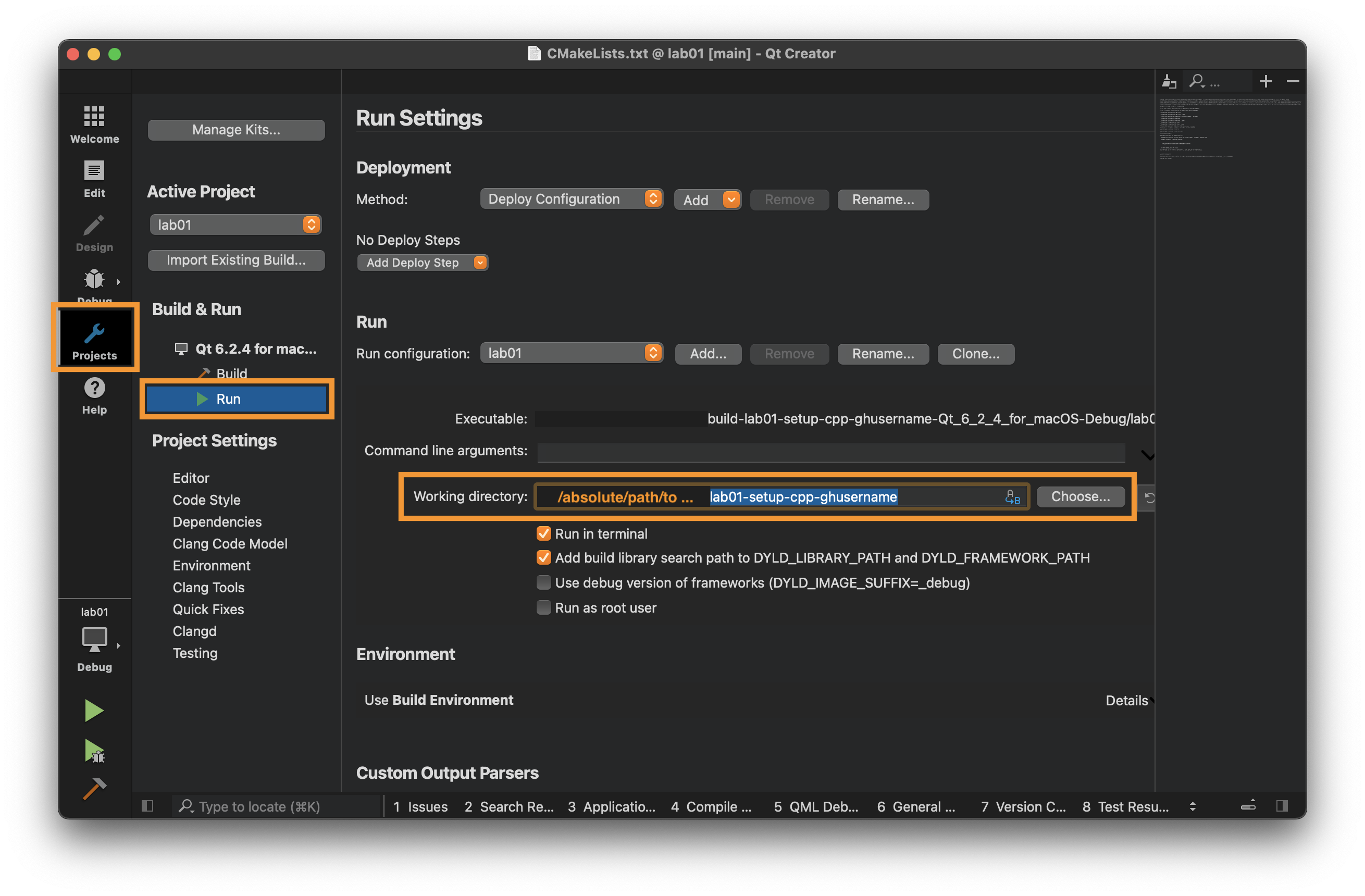Click the output pane progress details icon
Screen dimensions: 1365x896
[1248, 806]
